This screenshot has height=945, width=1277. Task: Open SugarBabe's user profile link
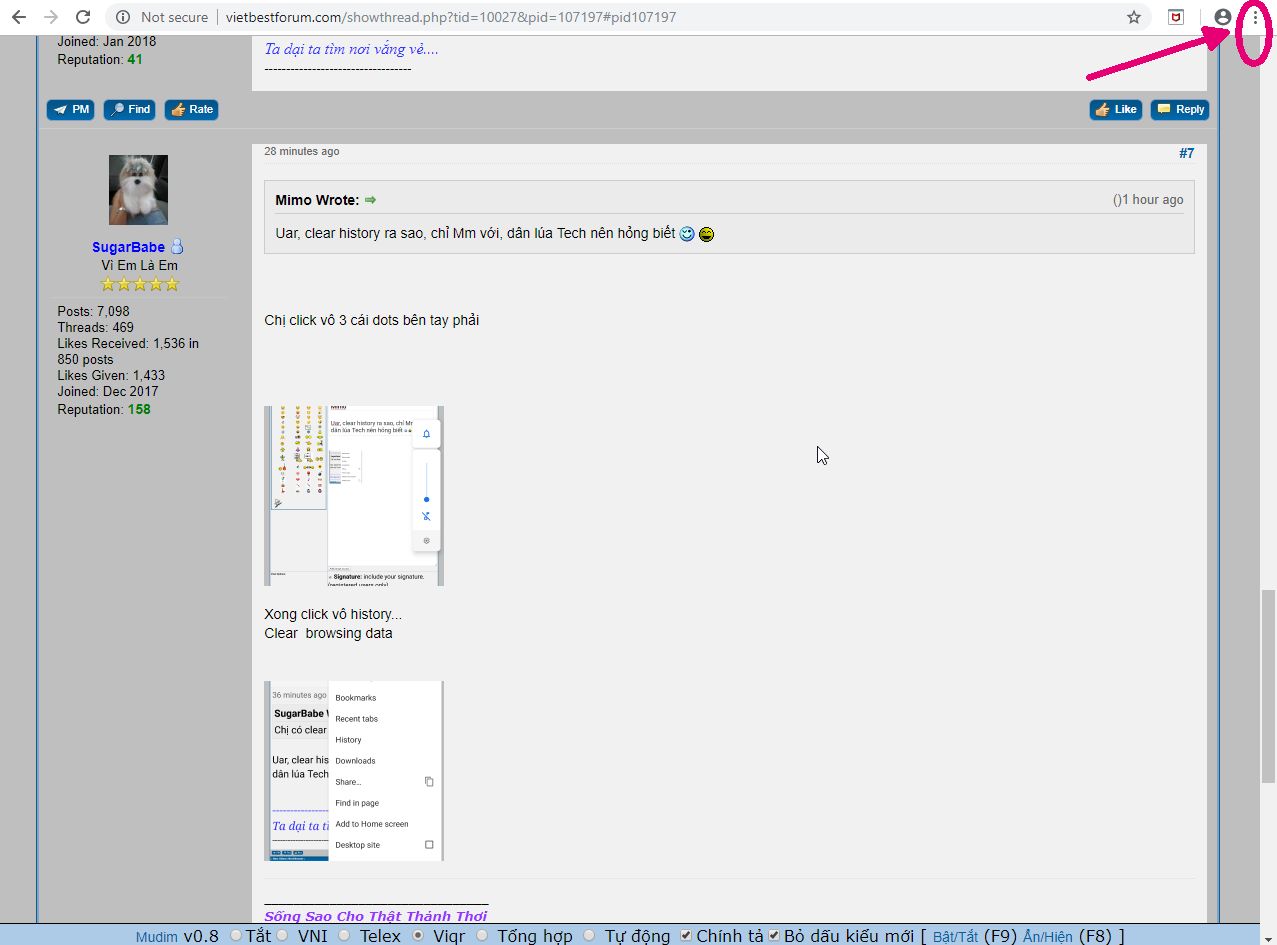[x=128, y=247]
